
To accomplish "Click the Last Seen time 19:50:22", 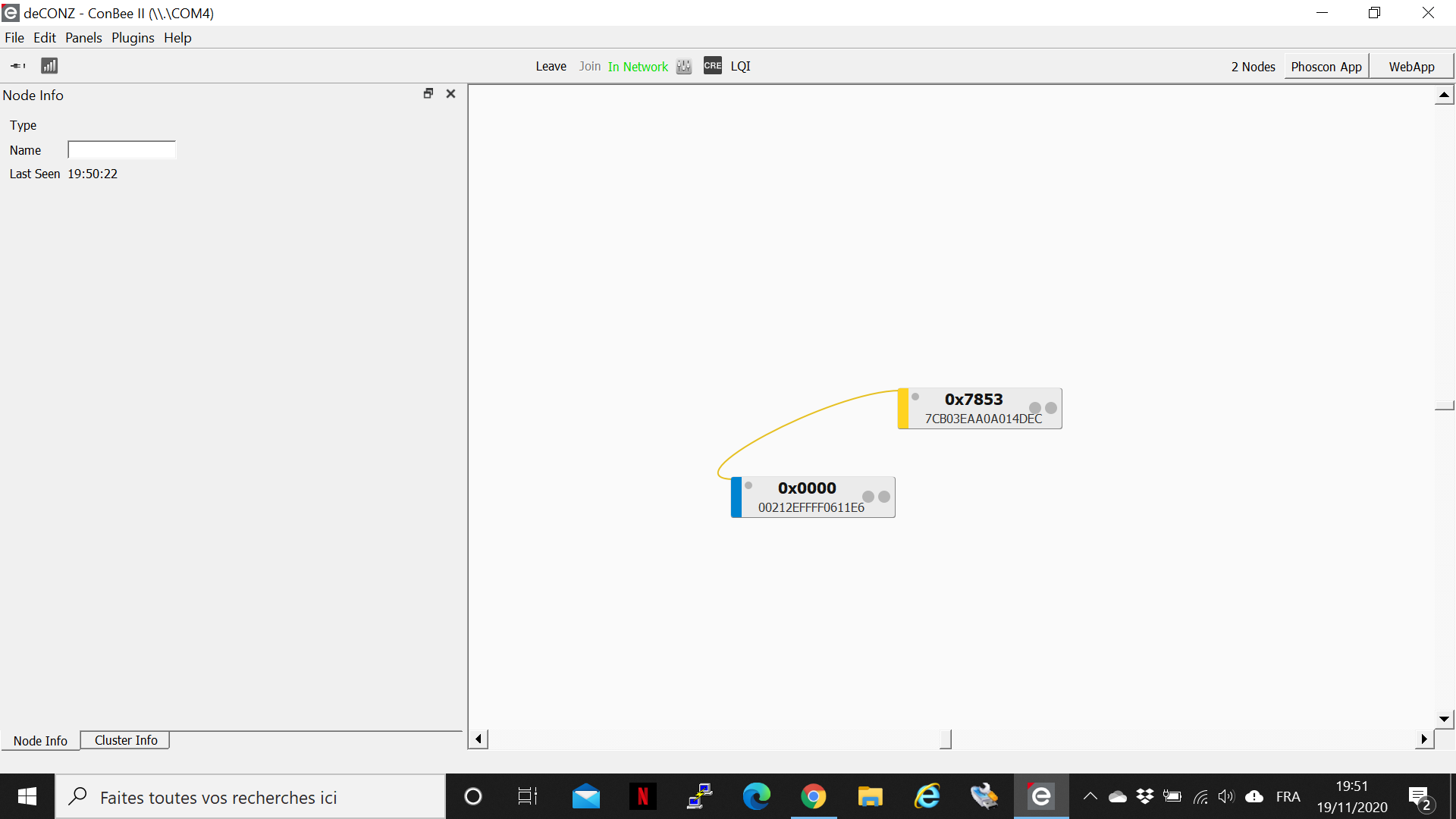I will coord(93,174).
